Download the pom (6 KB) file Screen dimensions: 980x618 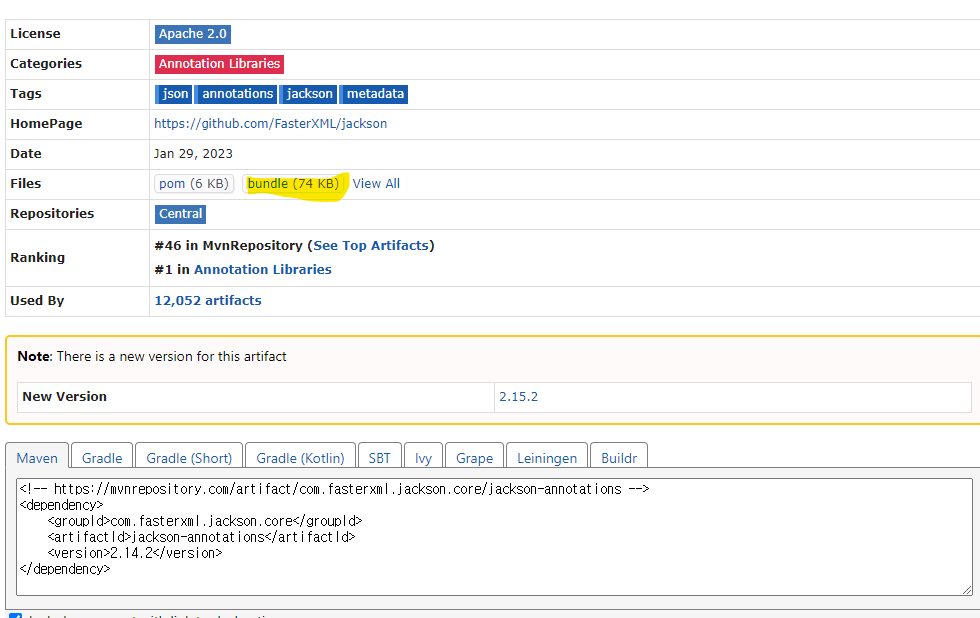click(x=194, y=184)
